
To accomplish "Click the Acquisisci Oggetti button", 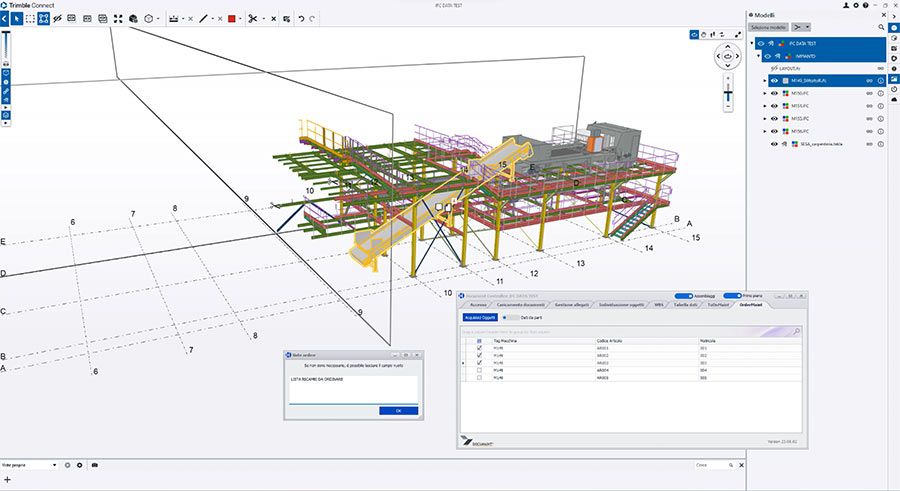I will click(479, 316).
